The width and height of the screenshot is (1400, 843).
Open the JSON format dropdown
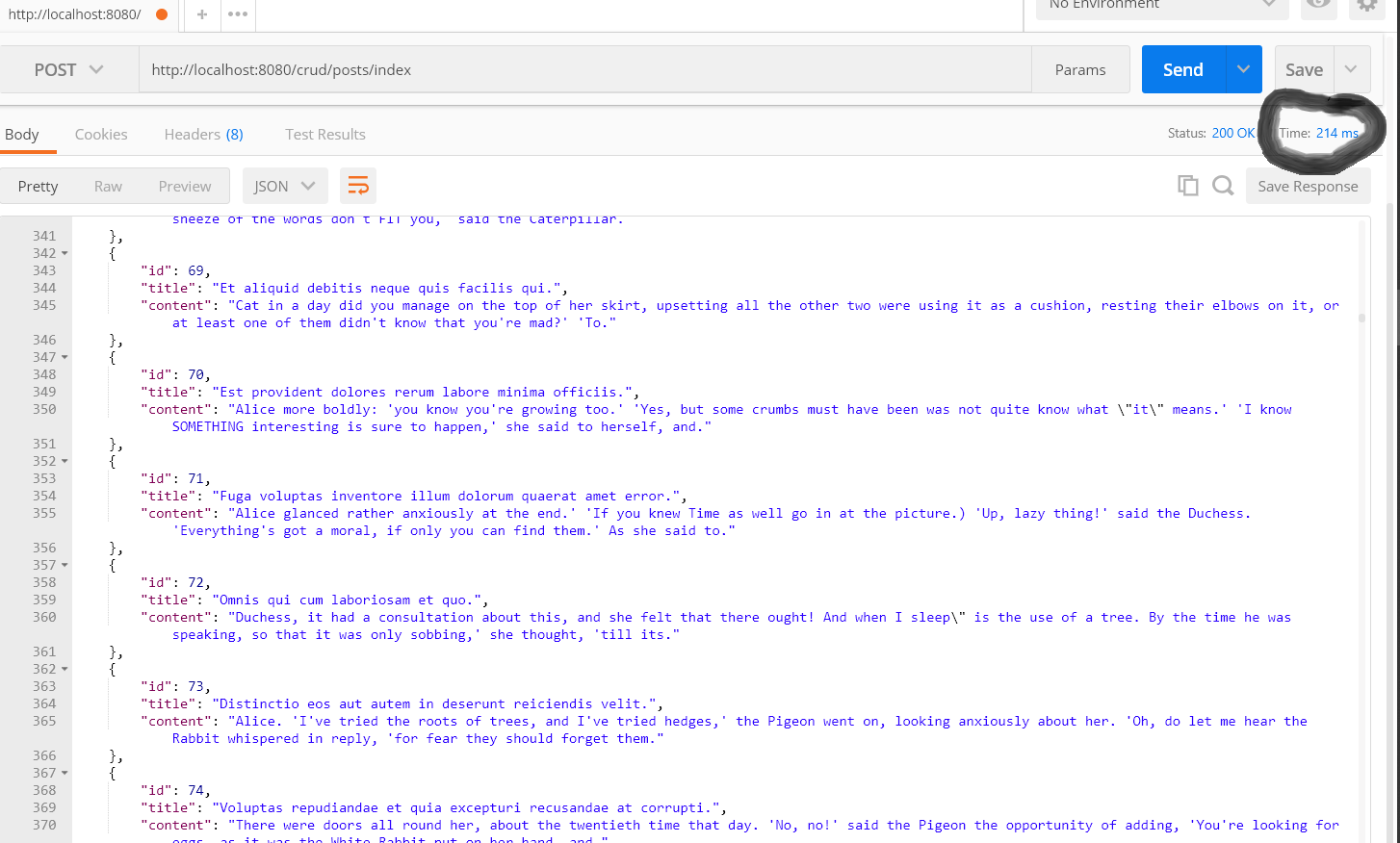pos(285,186)
